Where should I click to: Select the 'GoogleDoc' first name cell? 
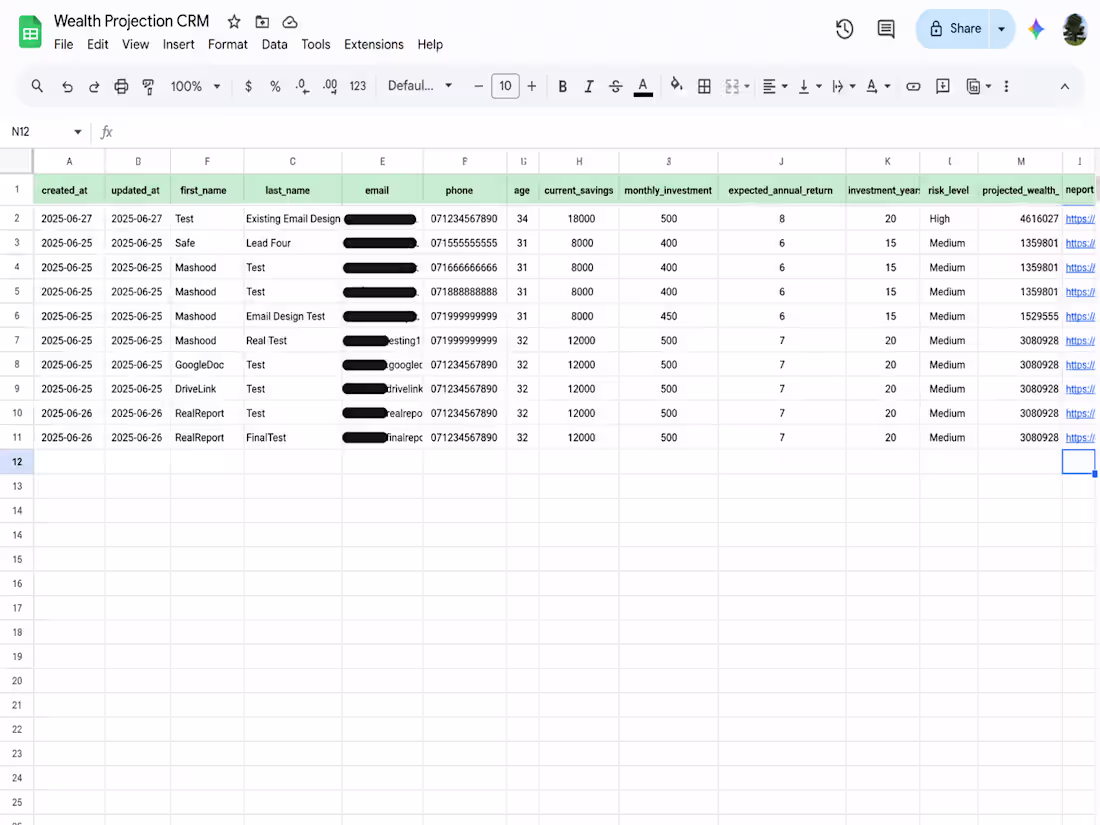click(207, 365)
